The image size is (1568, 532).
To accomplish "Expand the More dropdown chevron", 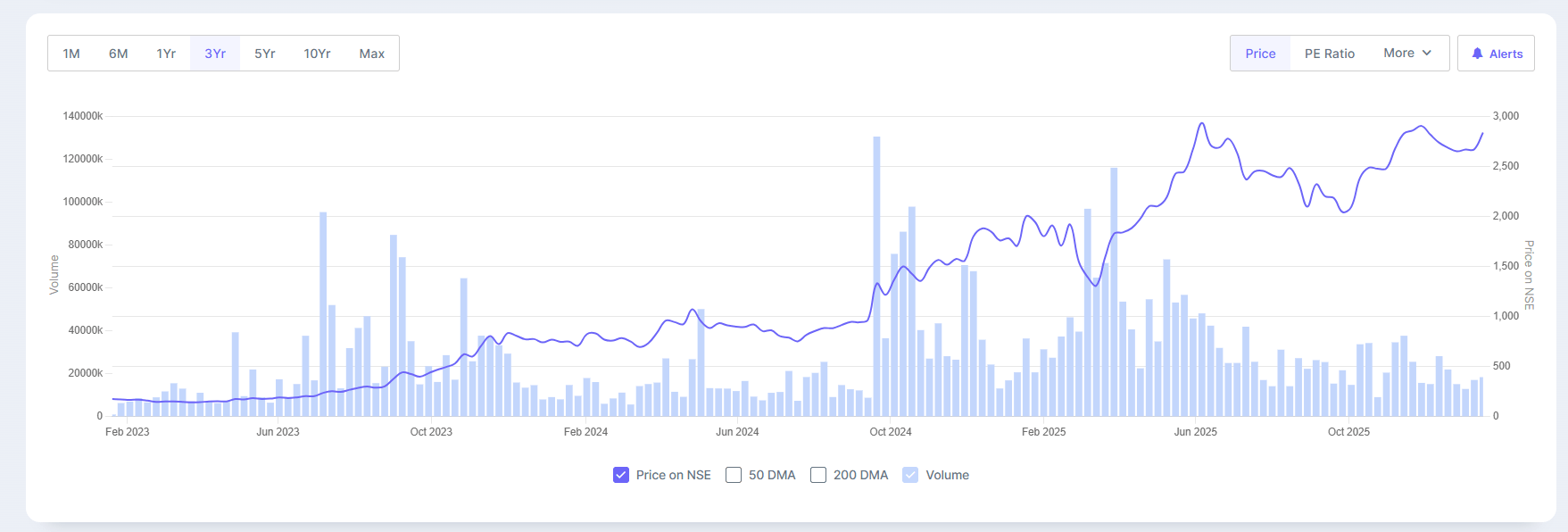I will [x=1427, y=54].
